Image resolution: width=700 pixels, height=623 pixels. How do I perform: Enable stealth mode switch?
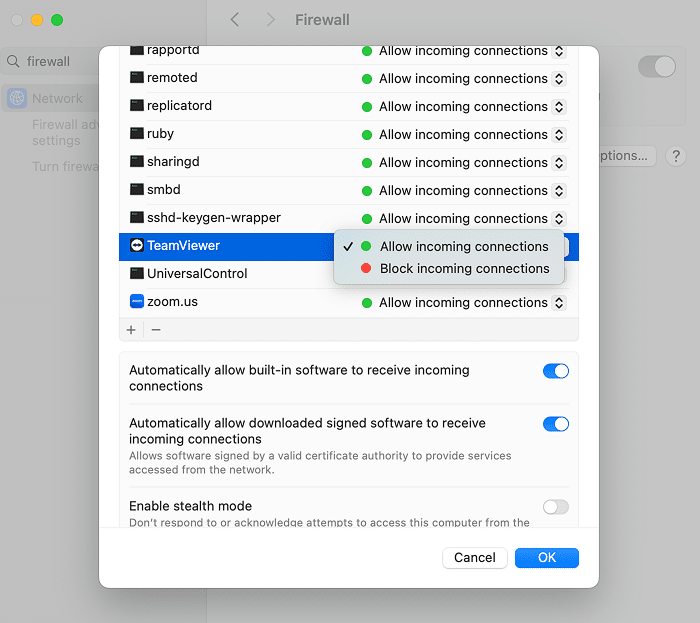(x=555, y=507)
